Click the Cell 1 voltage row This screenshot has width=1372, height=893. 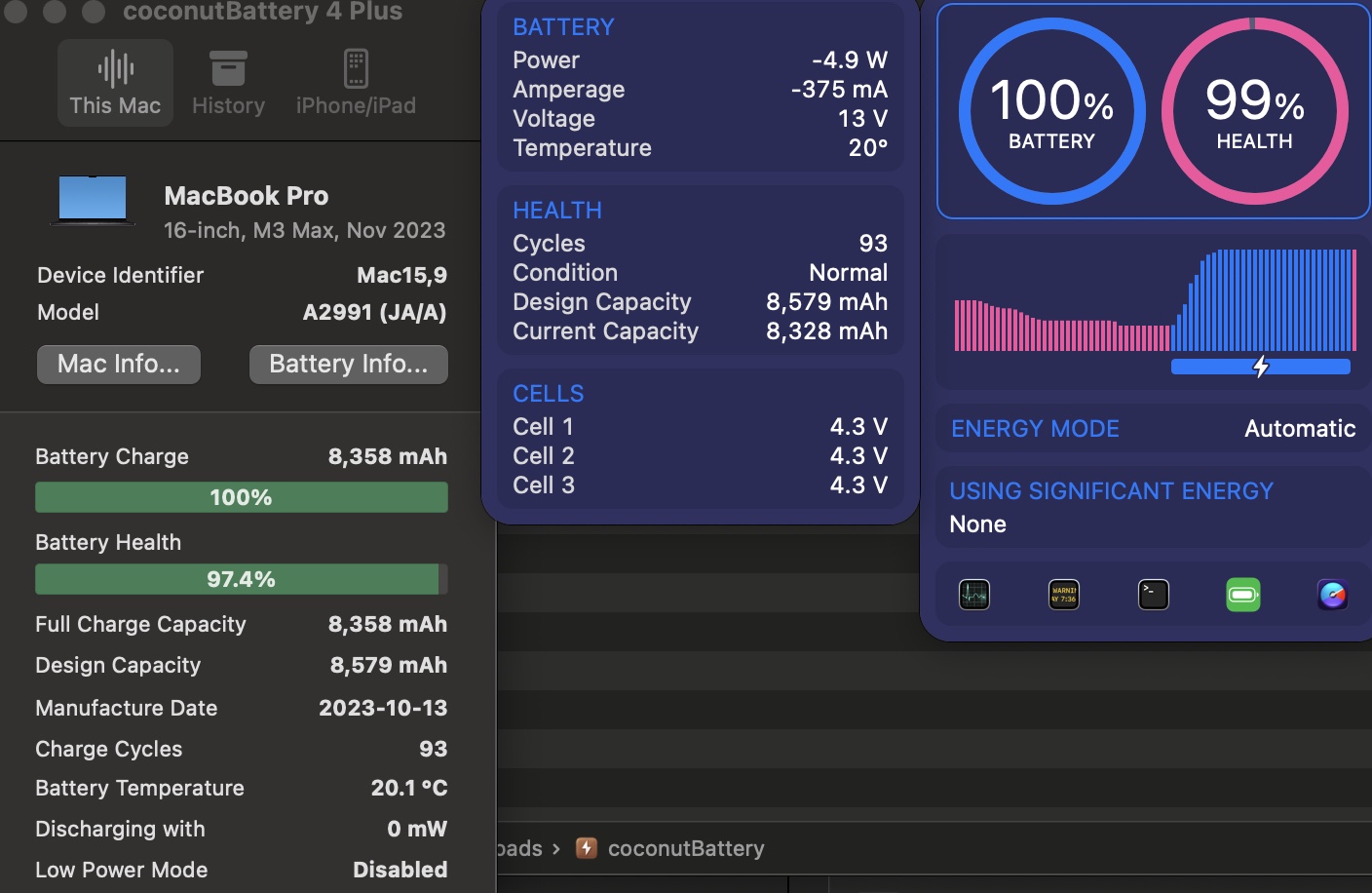coord(701,427)
